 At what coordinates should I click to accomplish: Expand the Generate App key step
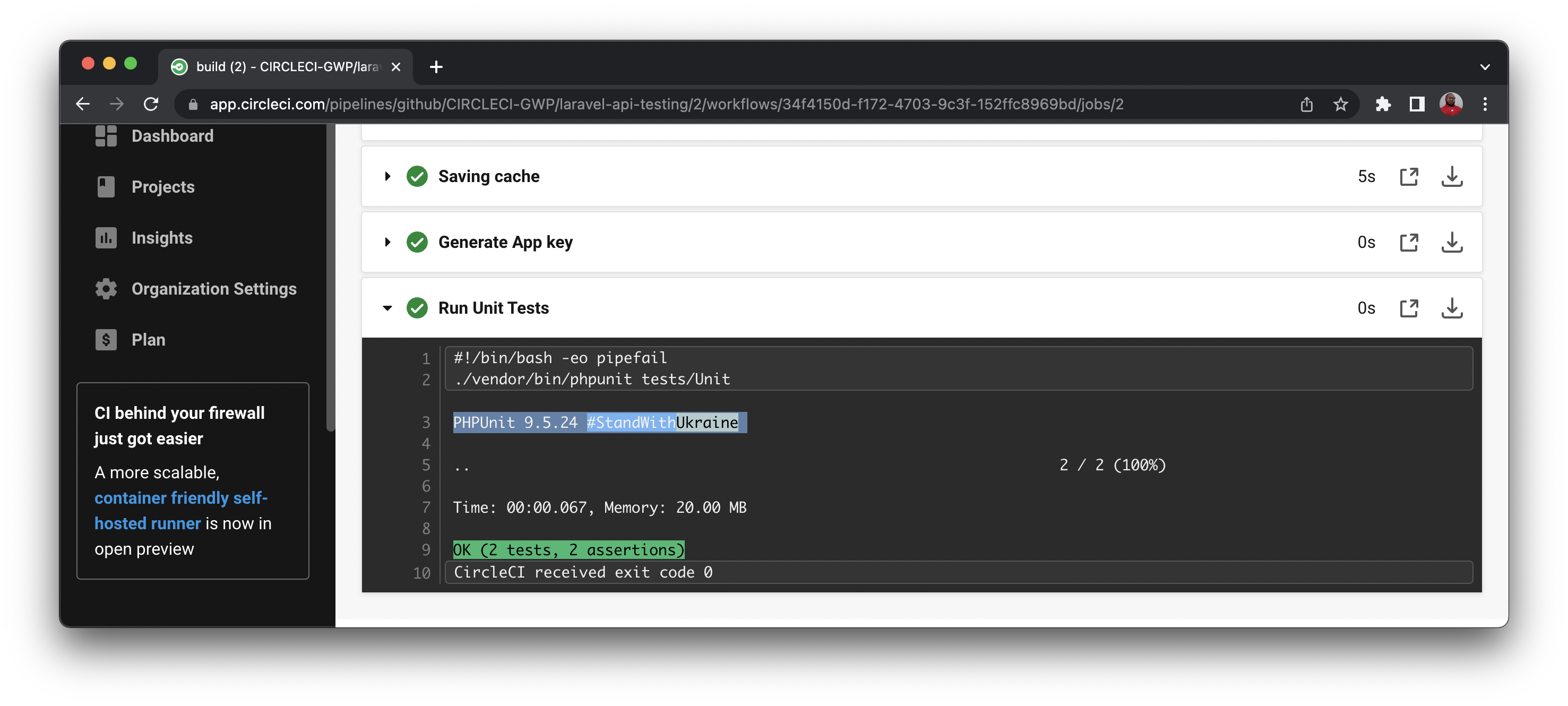[387, 242]
